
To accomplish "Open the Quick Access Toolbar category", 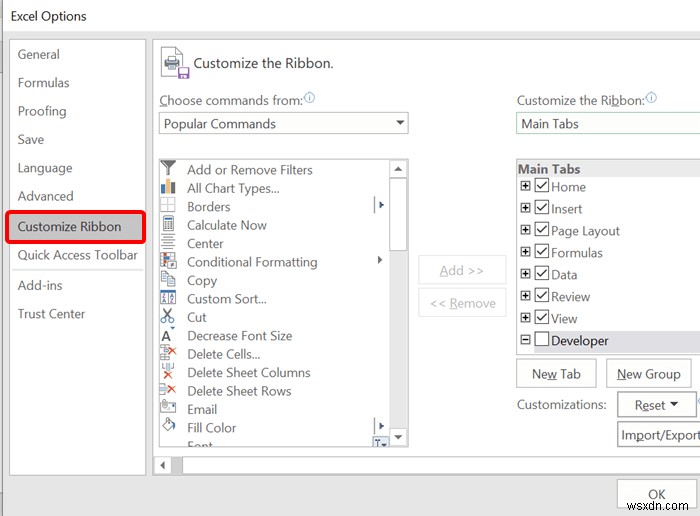I will click(x=78, y=255).
